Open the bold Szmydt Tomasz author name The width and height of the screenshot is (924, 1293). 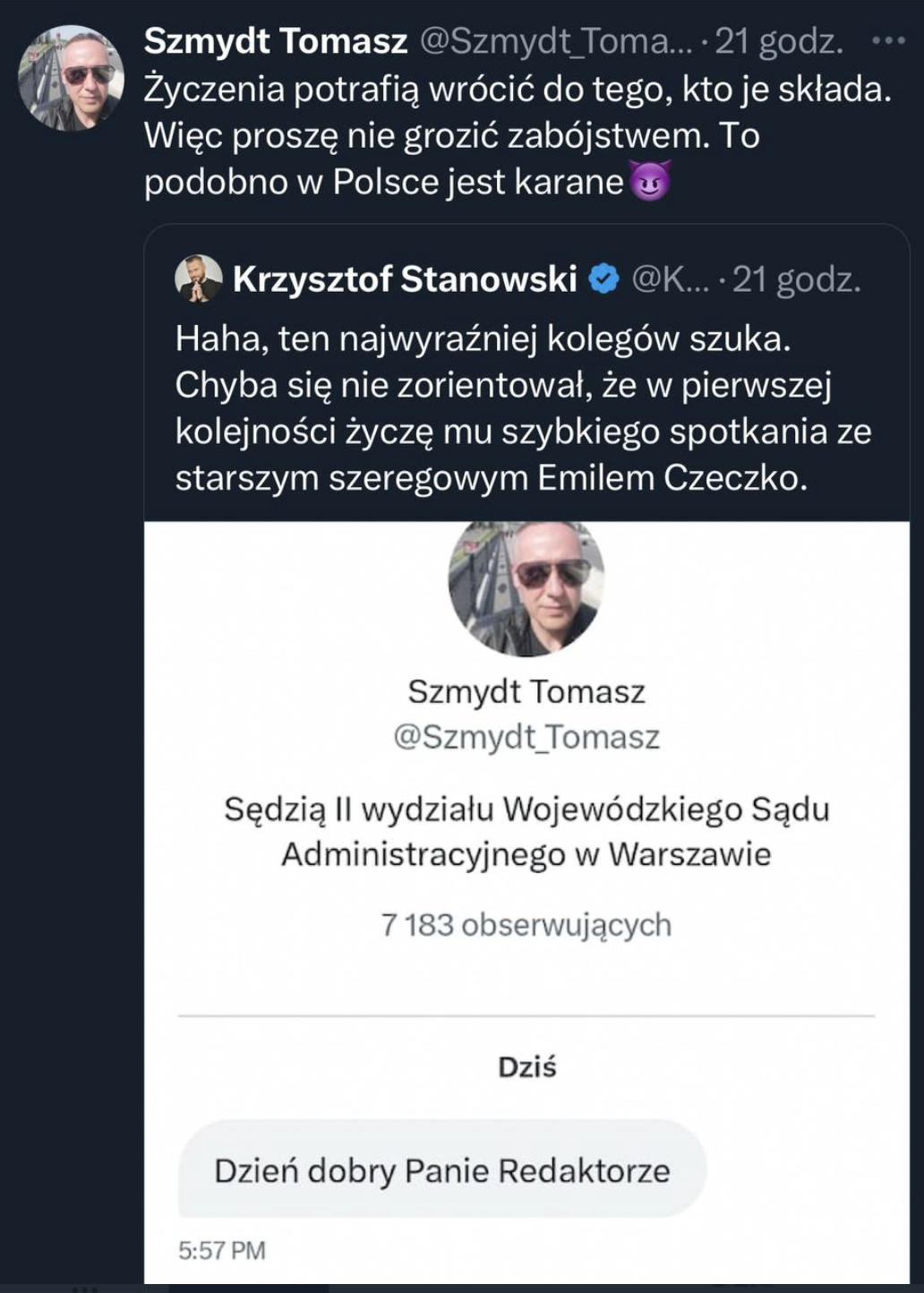click(x=276, y=41)
